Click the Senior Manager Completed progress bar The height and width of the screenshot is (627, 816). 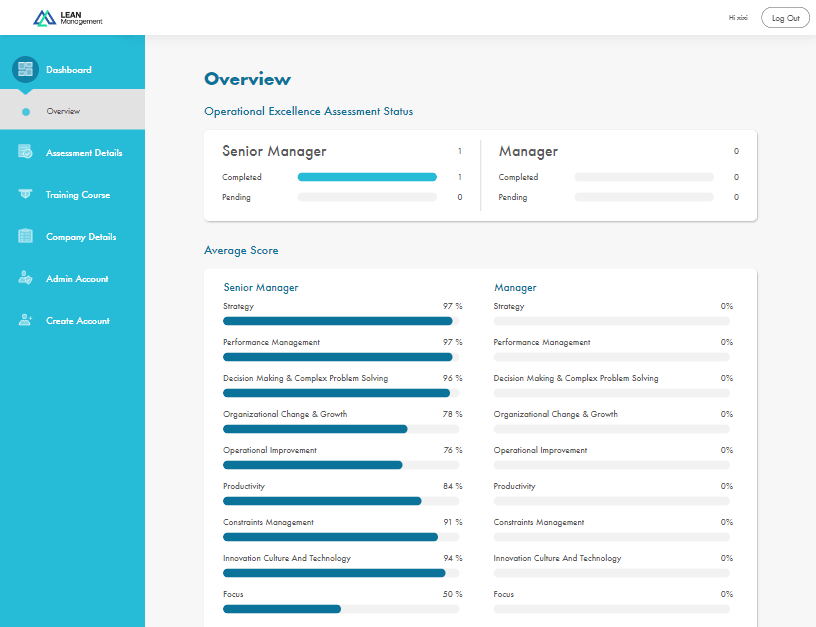coord(367,177)
